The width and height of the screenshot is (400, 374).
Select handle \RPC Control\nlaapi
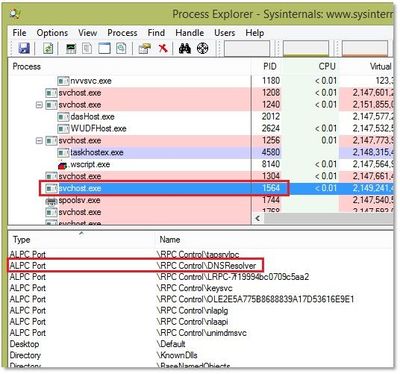click(192, 322)
